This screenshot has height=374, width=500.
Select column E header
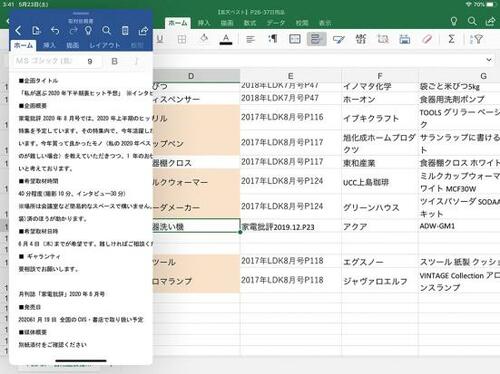click(291, 76)
